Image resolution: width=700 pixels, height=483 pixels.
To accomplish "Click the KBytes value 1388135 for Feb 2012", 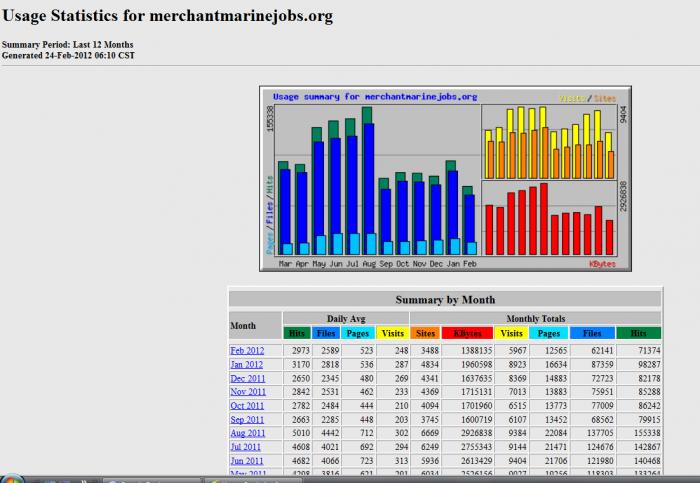I will point(477,351).
